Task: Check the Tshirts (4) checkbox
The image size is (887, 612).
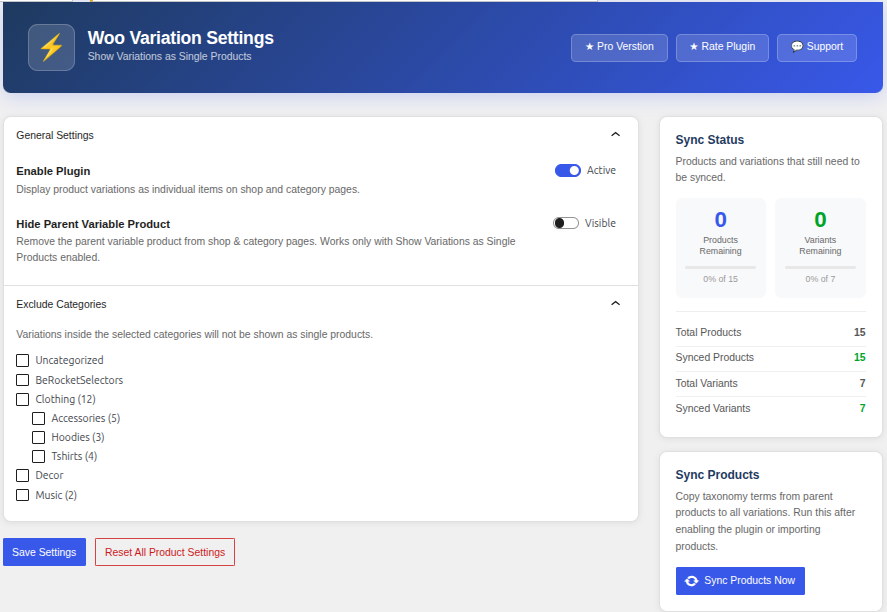Action: pos(37,456)
